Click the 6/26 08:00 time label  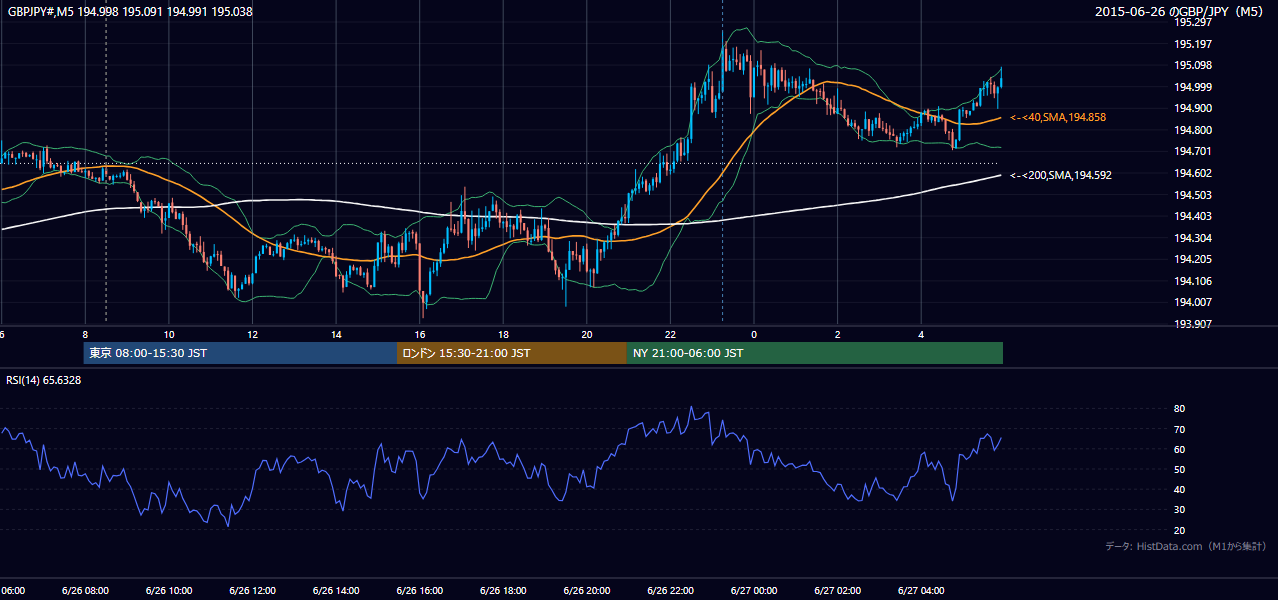pyautogui.click(x=85, y=591)
